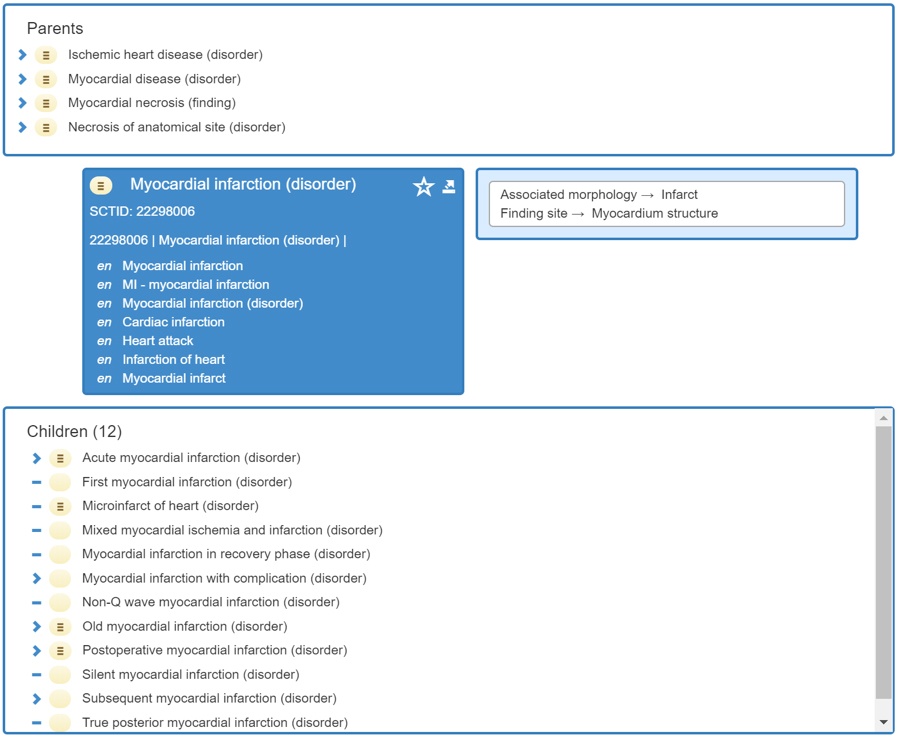Screen dimensions: 898x739
Task: Click the MI - myocardial infarction synonym
Action: [x=195, y=285]
